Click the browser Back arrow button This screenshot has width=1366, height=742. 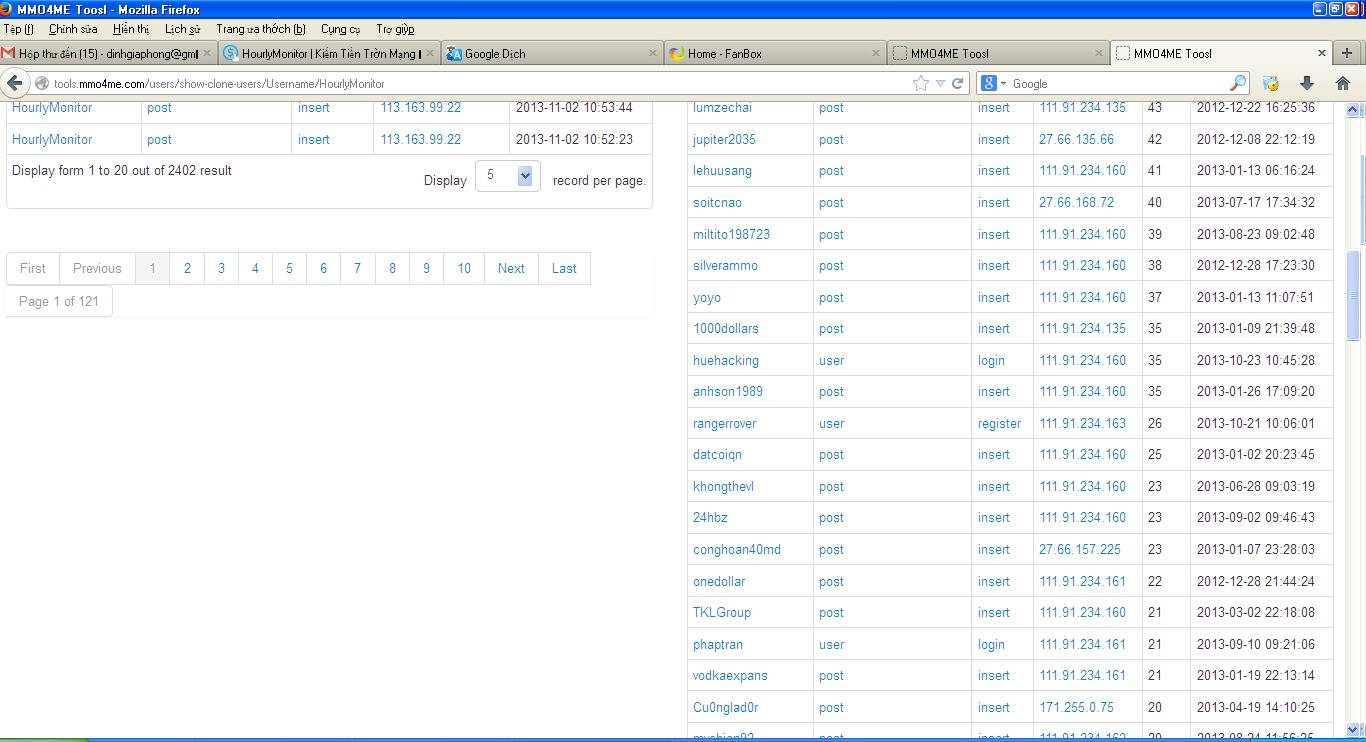(15, 84)
